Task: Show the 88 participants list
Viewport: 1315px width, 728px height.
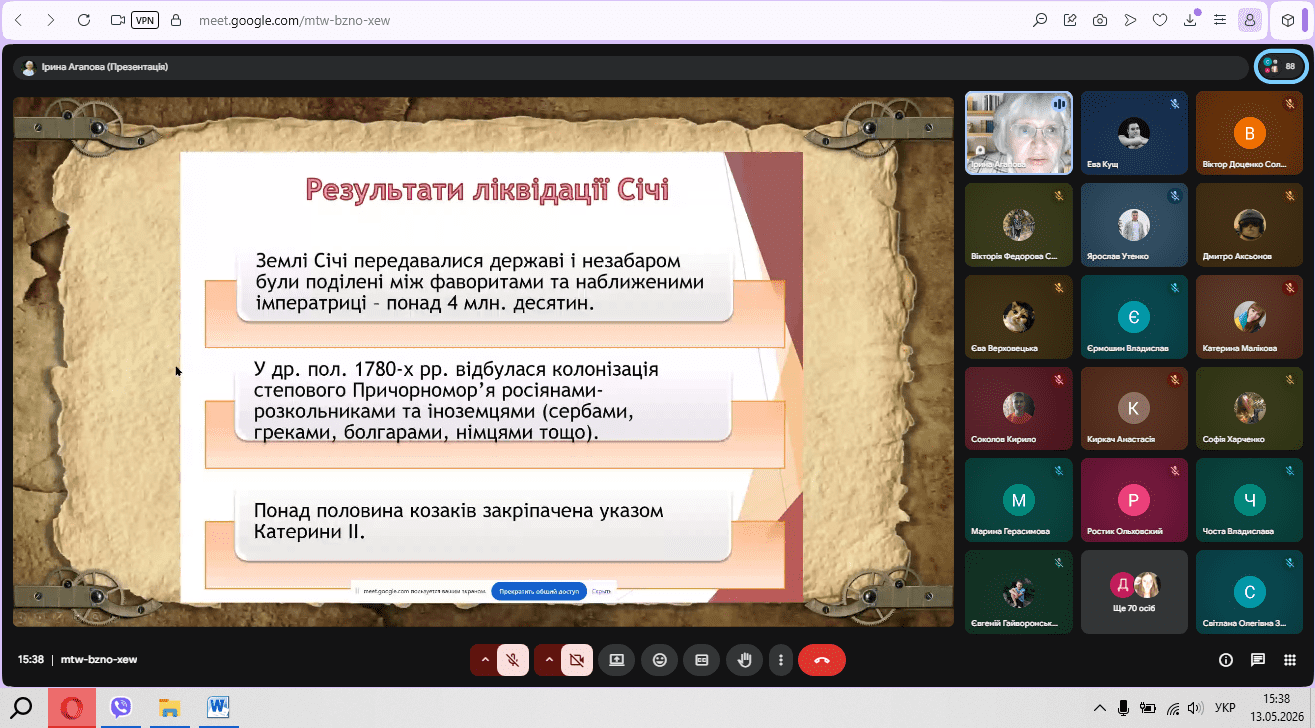Action: pos(1281,66)
